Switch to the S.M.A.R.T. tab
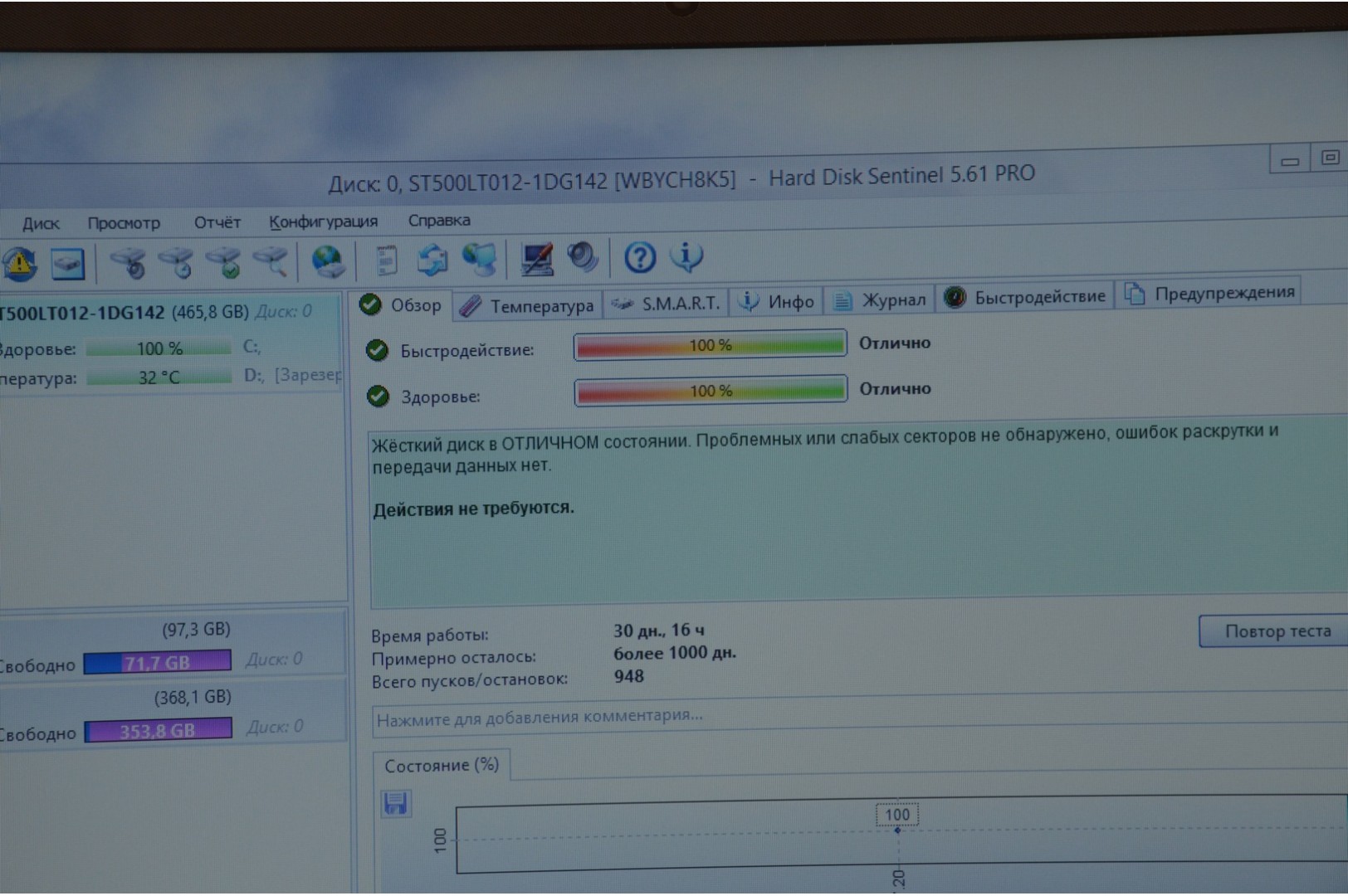Image resolution: width=1348 pixels, height=896 pixels. [x=667, y=304]
